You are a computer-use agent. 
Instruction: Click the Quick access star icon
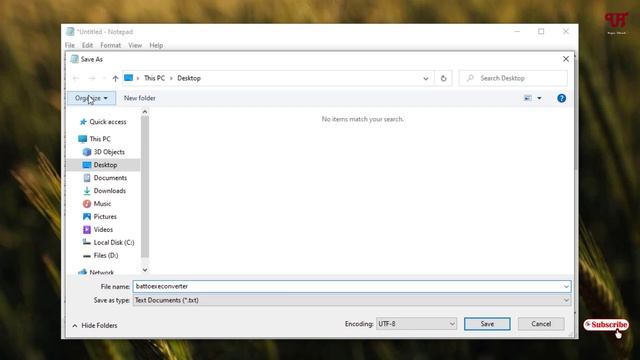[x=83, y=122]
